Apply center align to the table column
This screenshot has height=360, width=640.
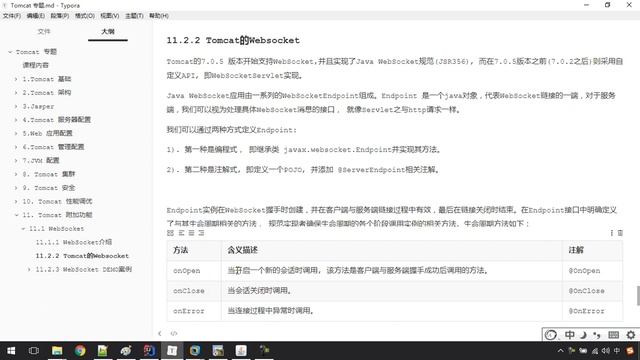(x=191, y=233)
